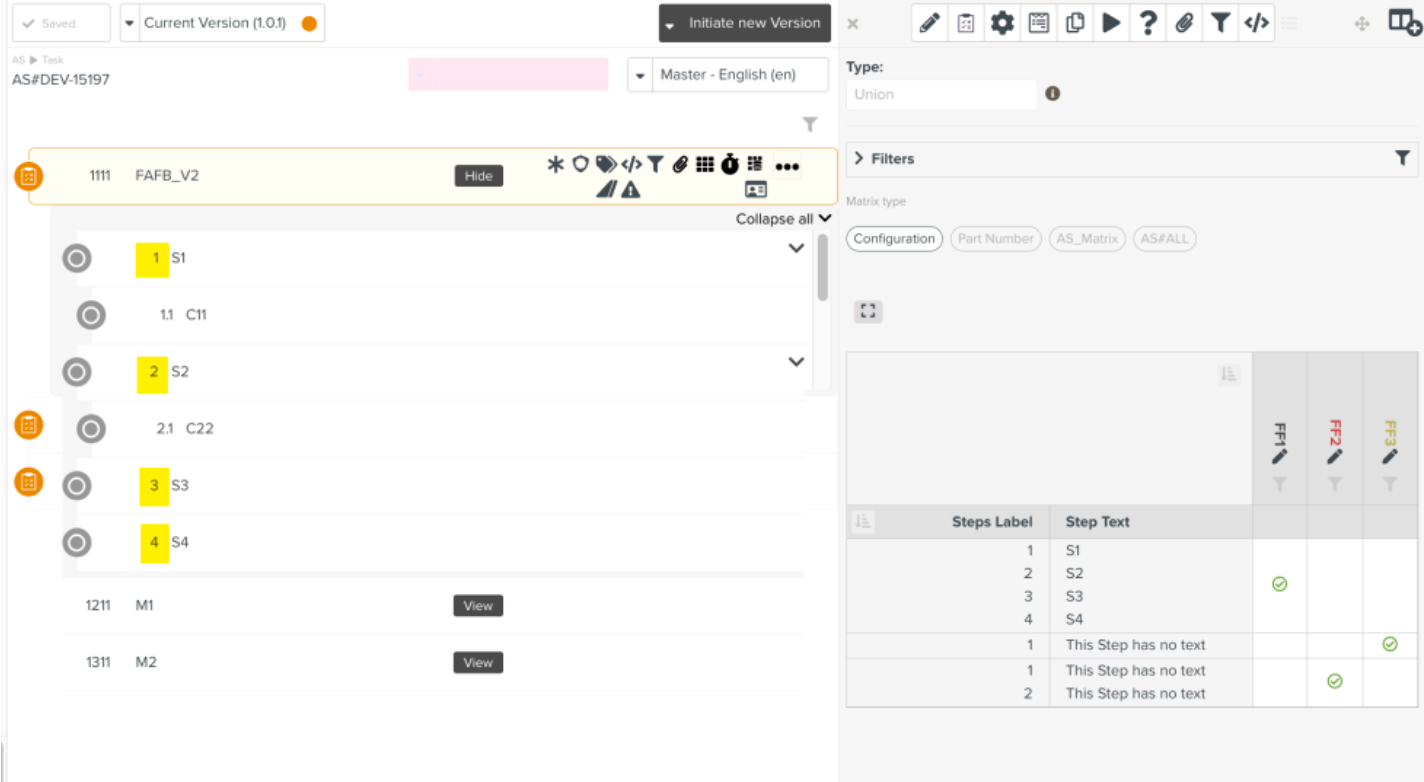Toggle the green check for FF2 column
1424x782 pixels.
click(x=1334, y=681)
